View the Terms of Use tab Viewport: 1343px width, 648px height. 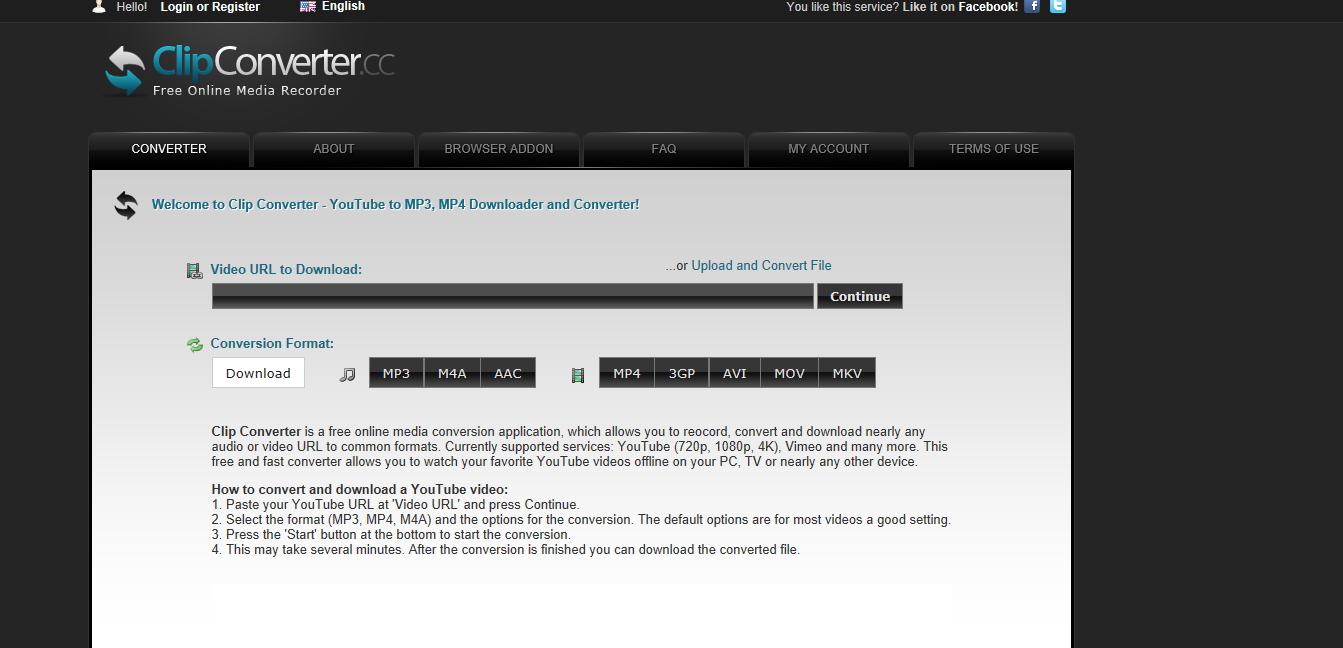[x=994, y=149]
